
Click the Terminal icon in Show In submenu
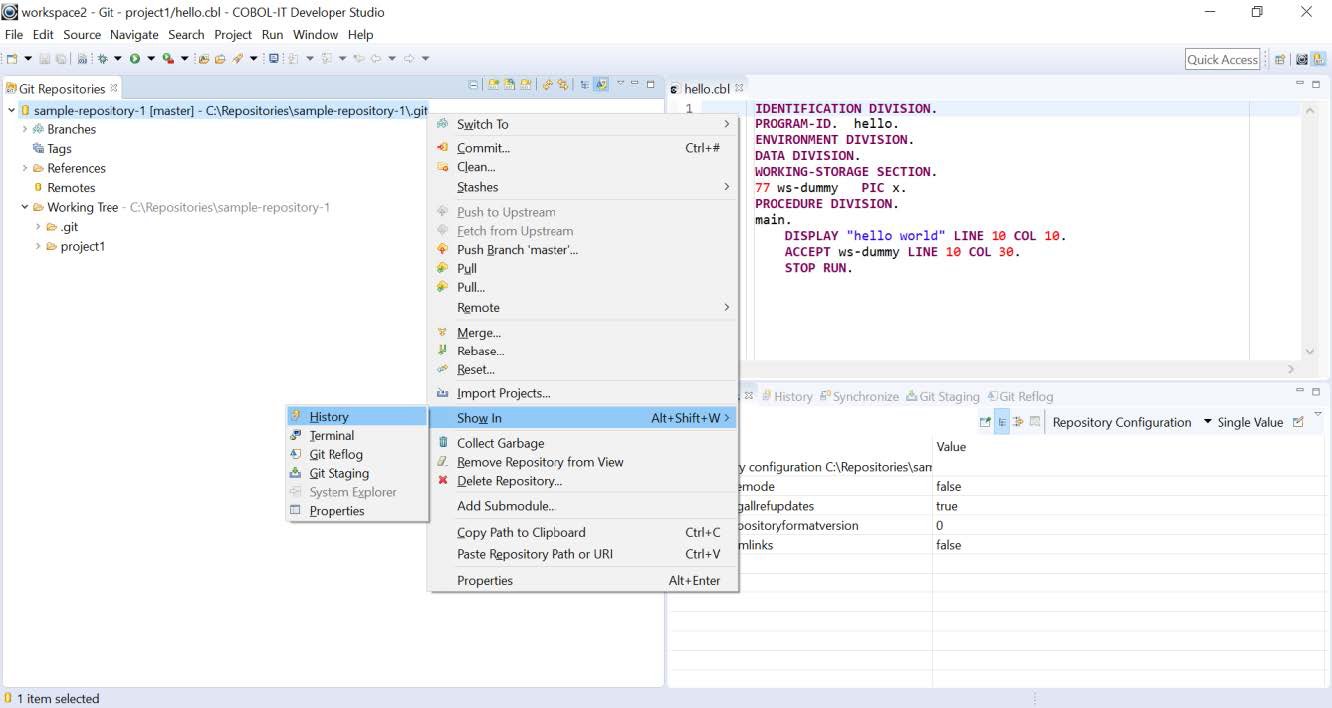click(295, 435)
